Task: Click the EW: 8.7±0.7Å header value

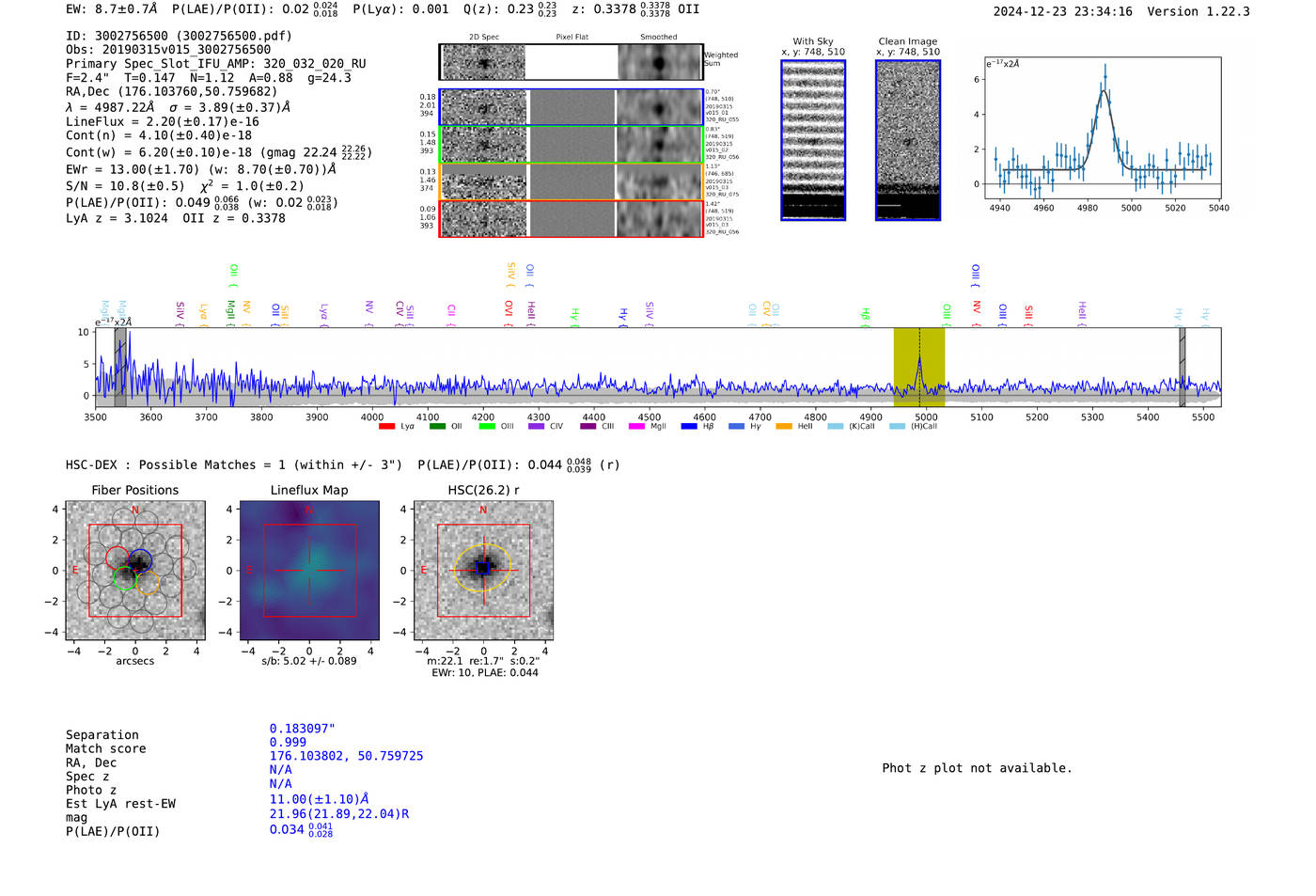Action: coord(112,8)
